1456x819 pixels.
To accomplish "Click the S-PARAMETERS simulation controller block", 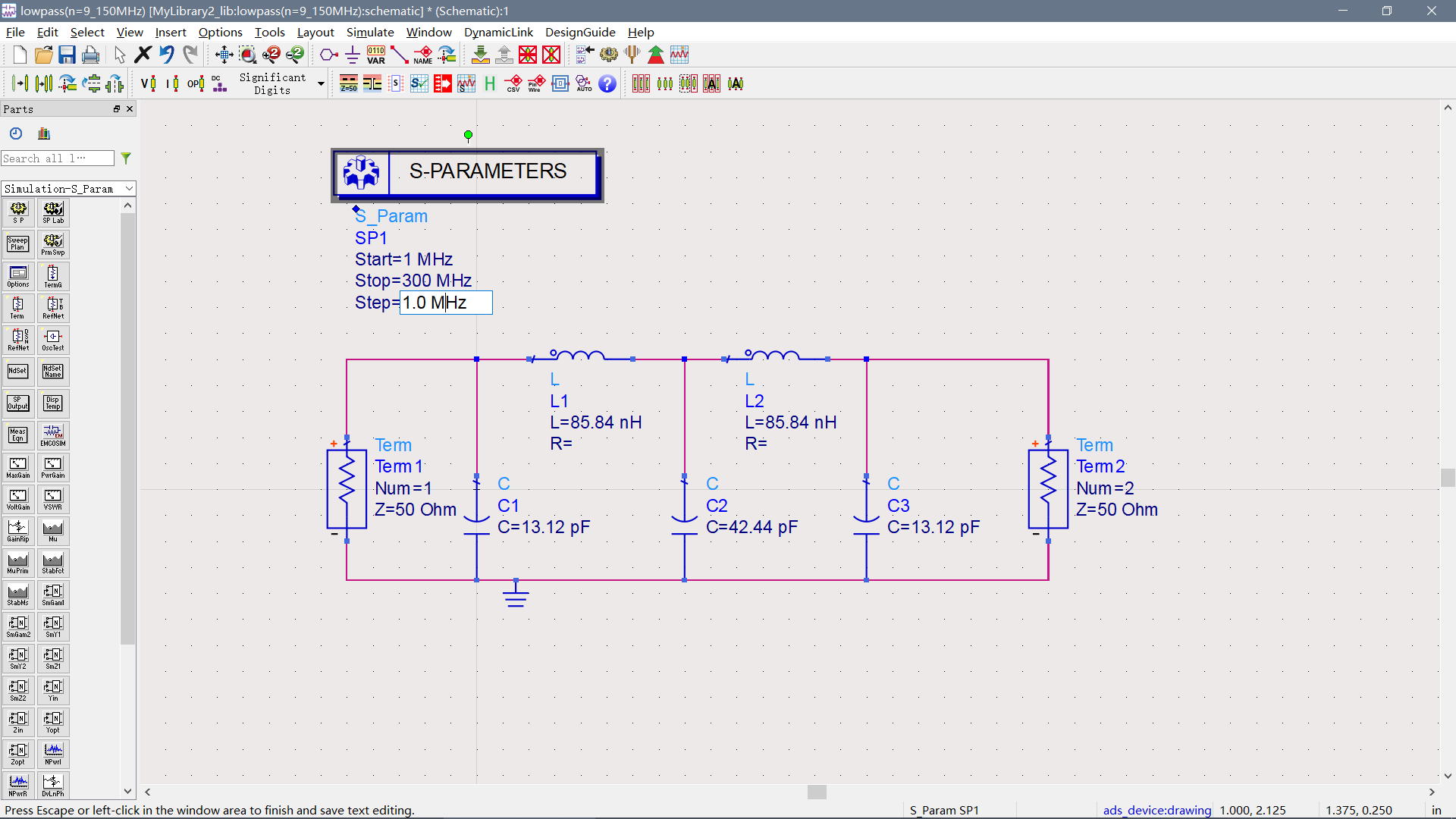I will [467, 174].
